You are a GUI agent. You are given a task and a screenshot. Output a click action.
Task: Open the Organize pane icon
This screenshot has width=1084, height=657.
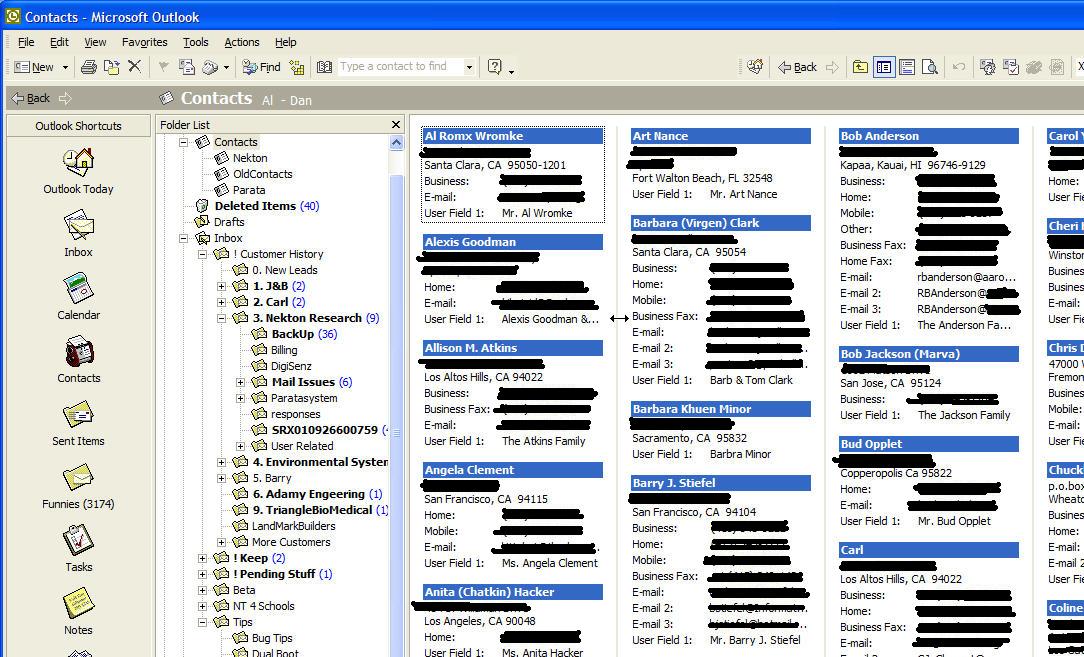[x=297, y=67]
